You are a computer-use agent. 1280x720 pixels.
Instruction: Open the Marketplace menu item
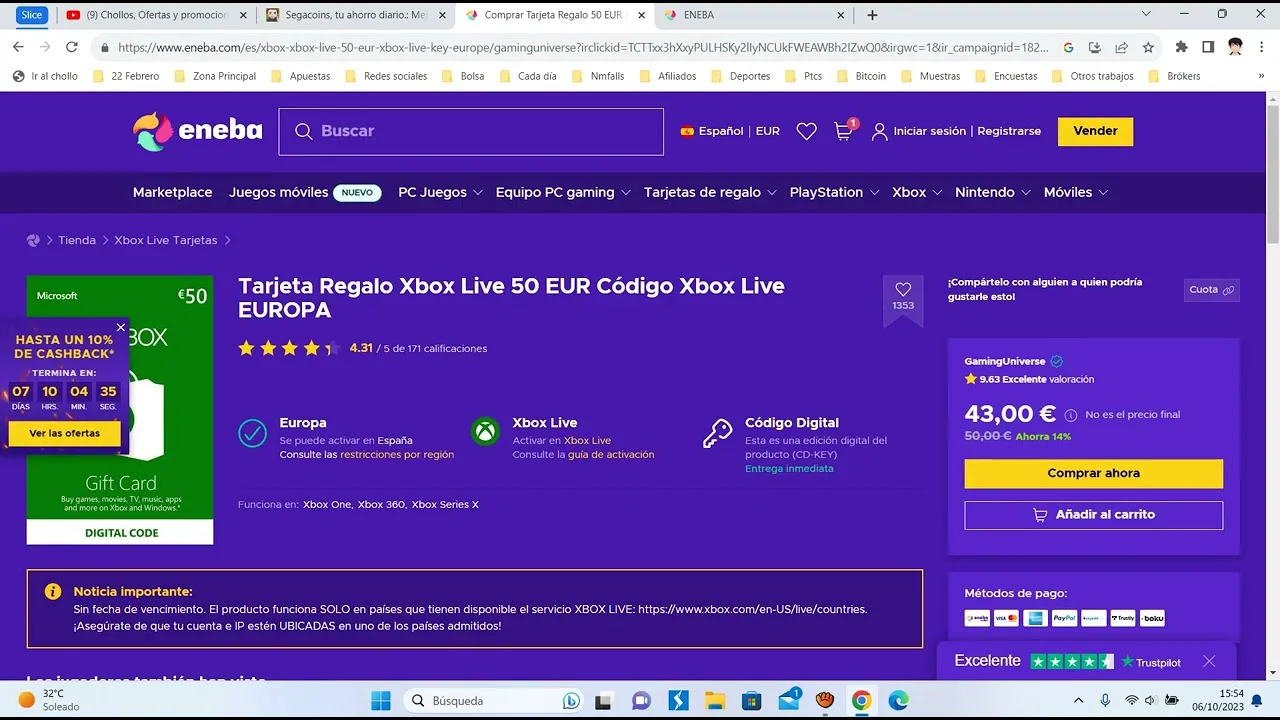[172, 192]
